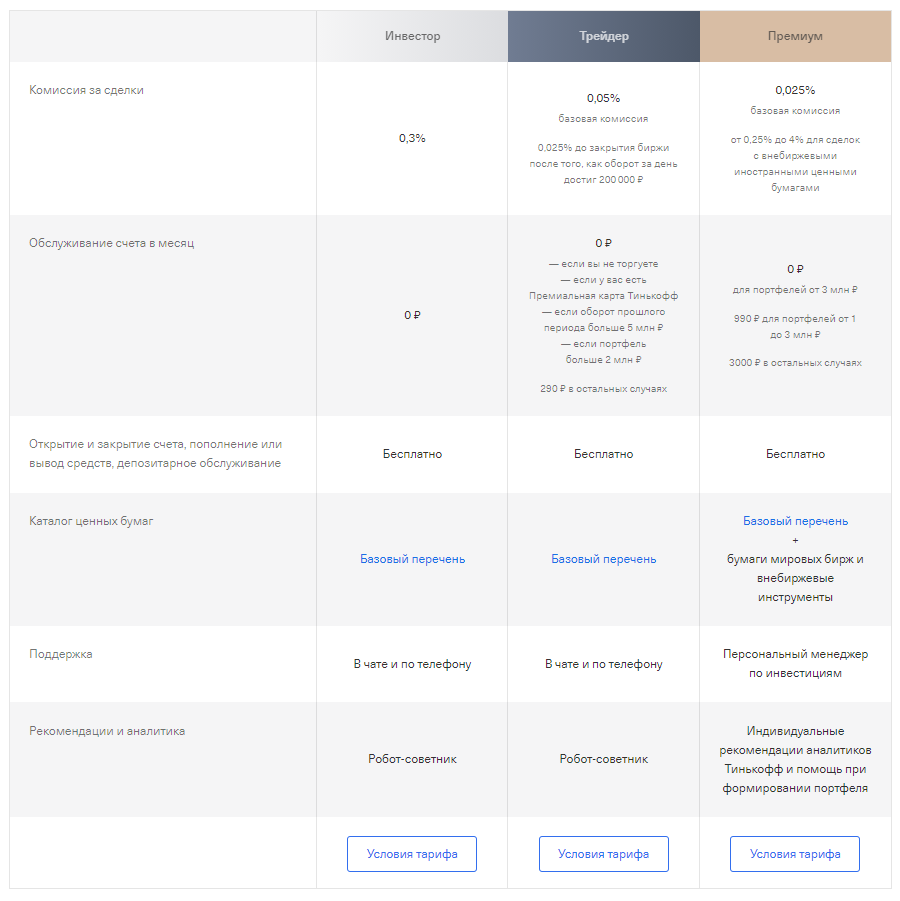Click Бесплатно in the Премиум column
Viewport: 900px width, 901px height.
(x=794, y=453)
